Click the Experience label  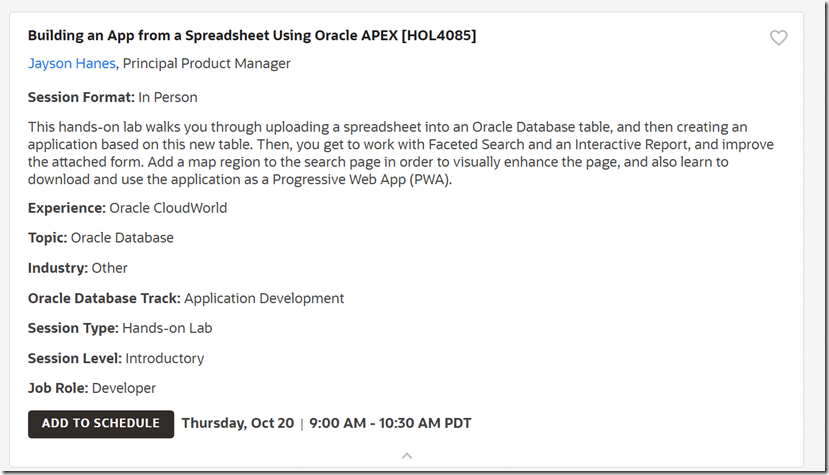point(66,209)
